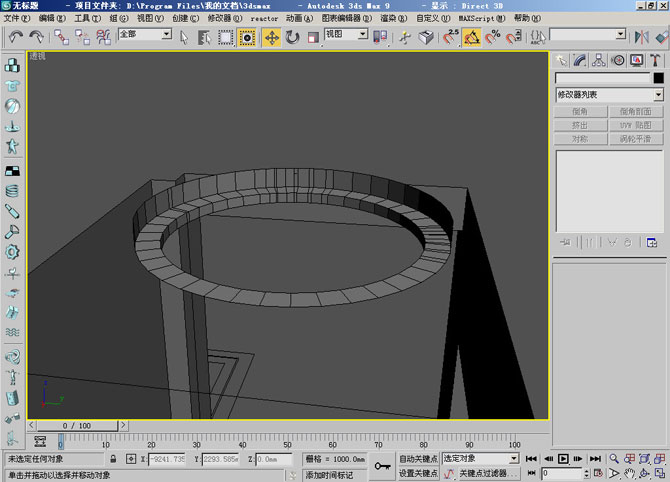Open the reference coordinate 视图 dropdown
This screenshot has height=482, width=670.
363,34
